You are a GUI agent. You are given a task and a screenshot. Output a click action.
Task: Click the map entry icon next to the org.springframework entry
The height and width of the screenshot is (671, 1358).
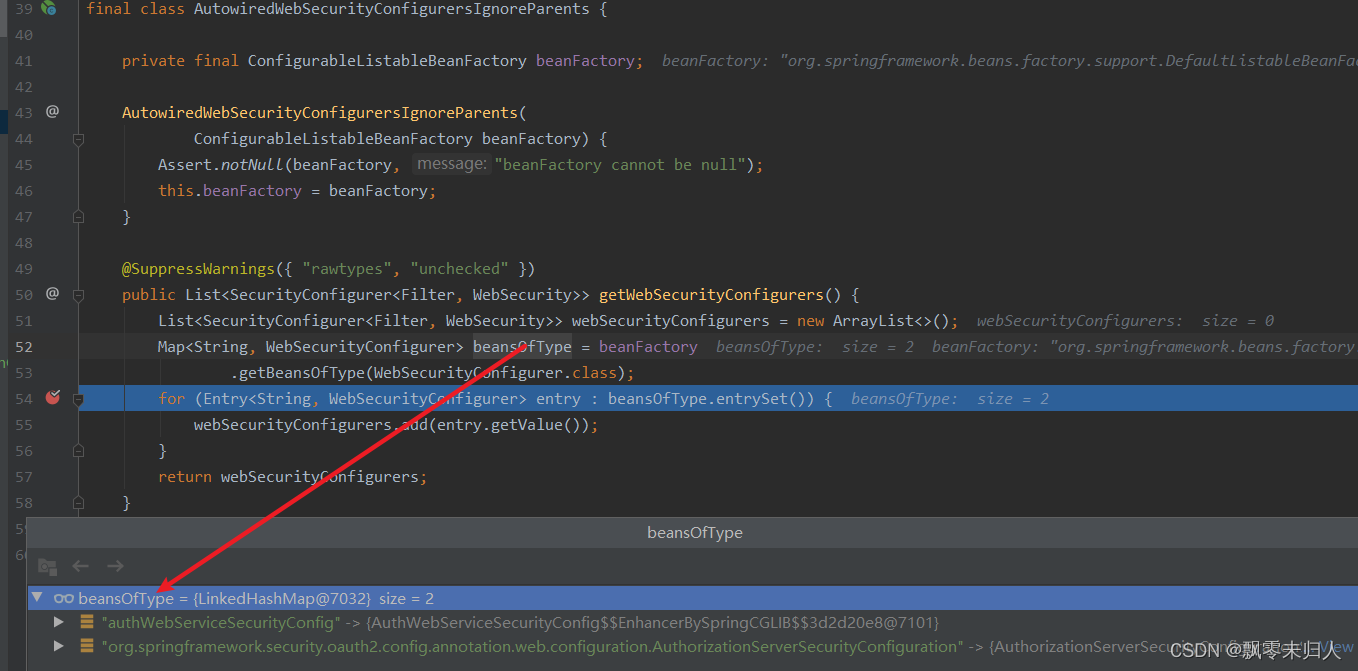tap(85, 646)
